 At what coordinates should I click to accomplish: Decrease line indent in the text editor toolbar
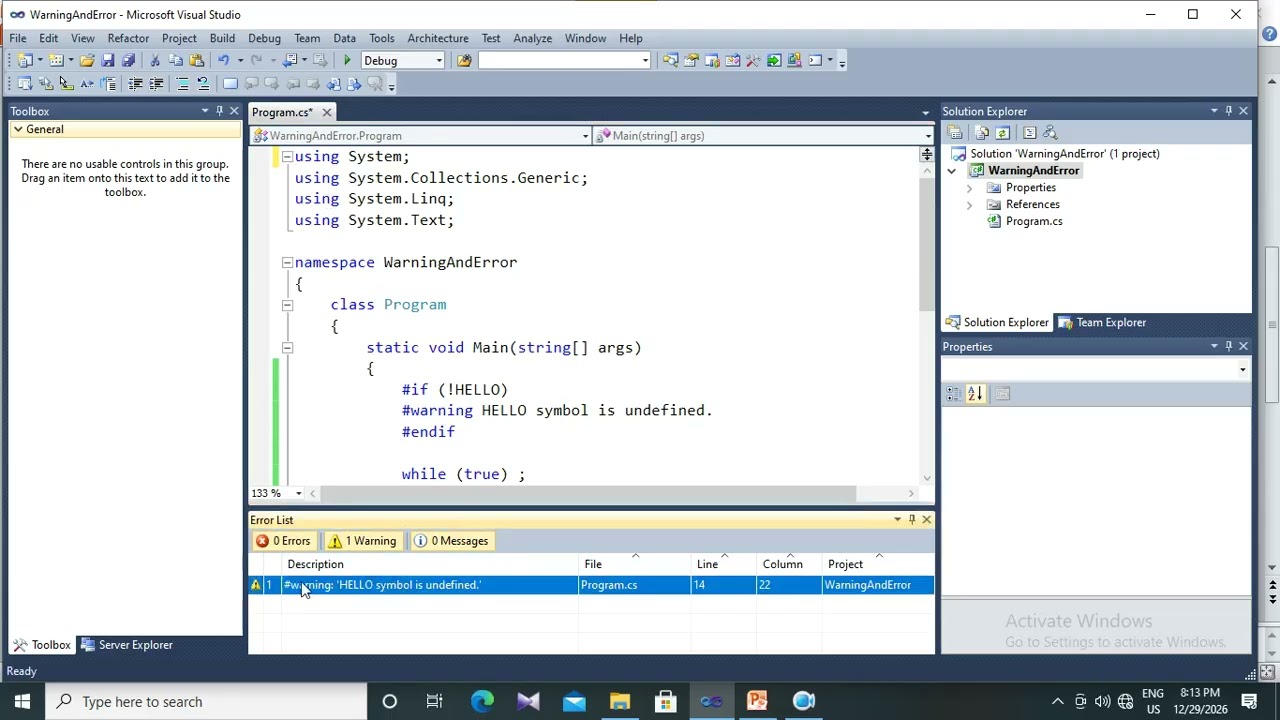136,84
